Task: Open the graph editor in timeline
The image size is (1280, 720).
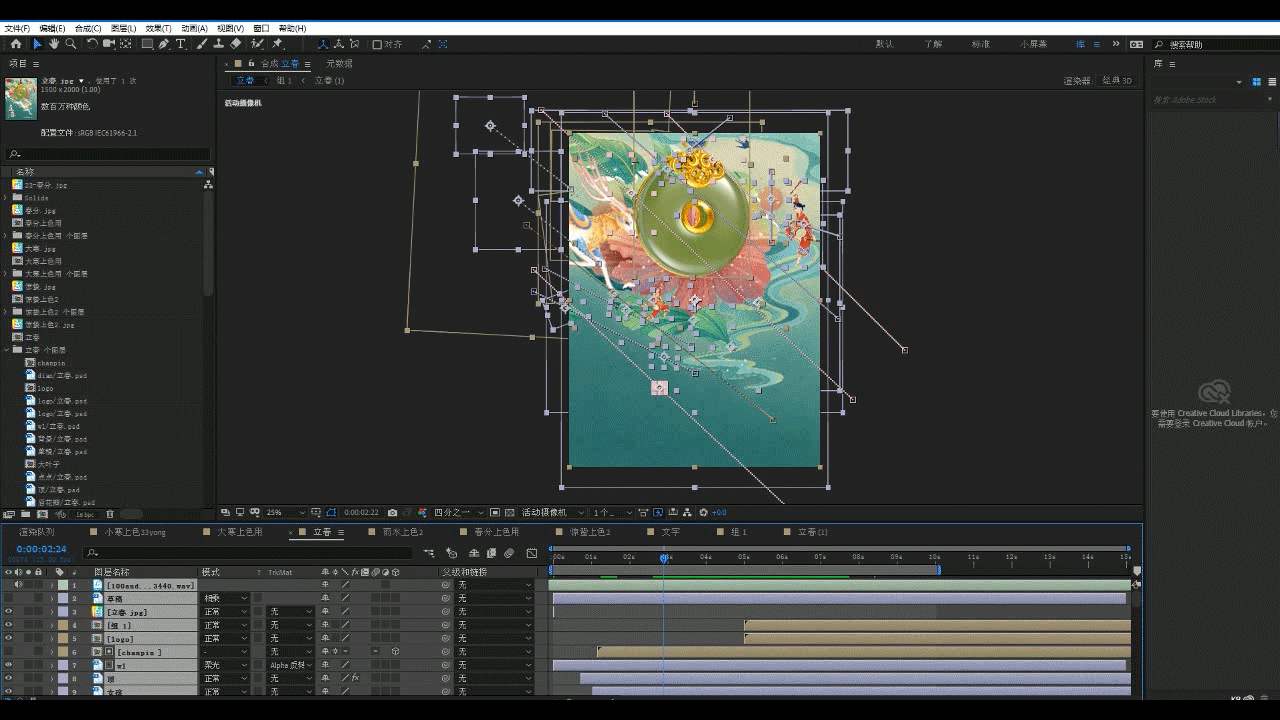Action: click(532, 552)
